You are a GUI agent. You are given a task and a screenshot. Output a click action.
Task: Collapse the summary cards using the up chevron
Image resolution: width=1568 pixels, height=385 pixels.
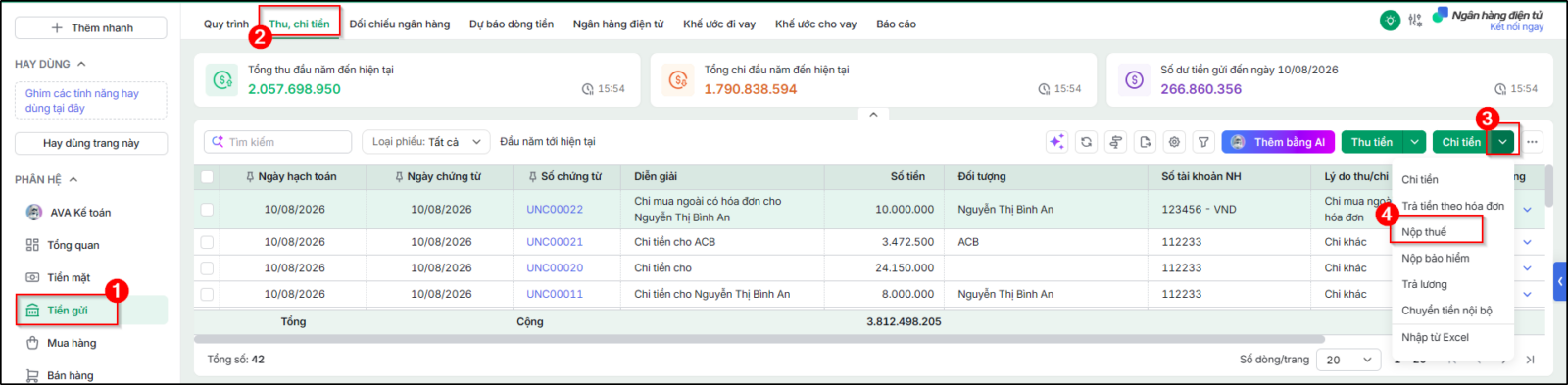point(873,115)
